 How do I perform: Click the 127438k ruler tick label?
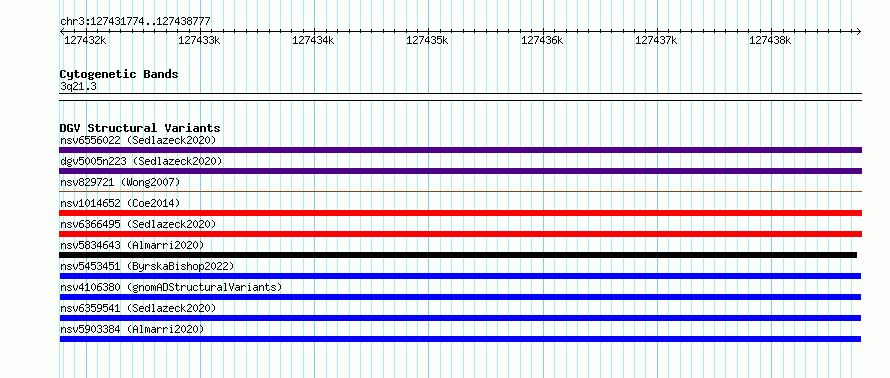[x=770, y=40]
